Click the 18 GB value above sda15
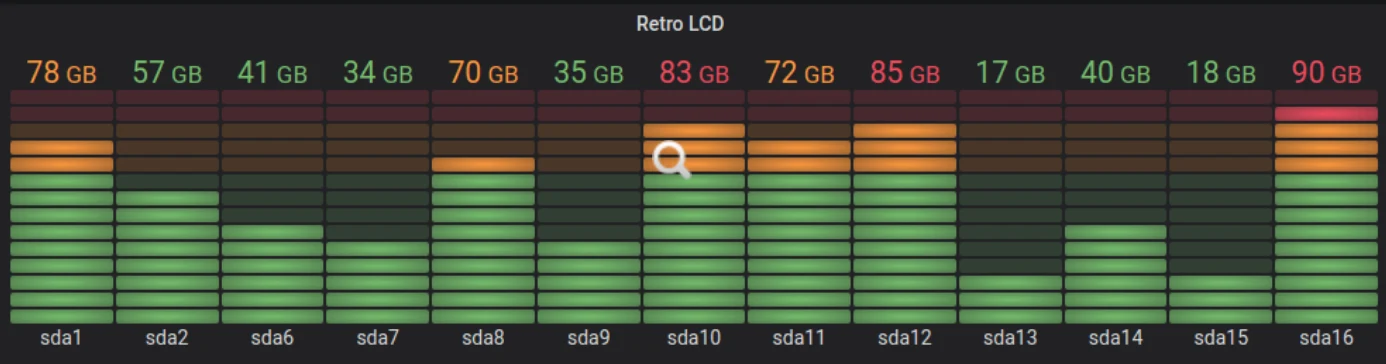This screenshot has width=1386, height=364. (1221, 73)
